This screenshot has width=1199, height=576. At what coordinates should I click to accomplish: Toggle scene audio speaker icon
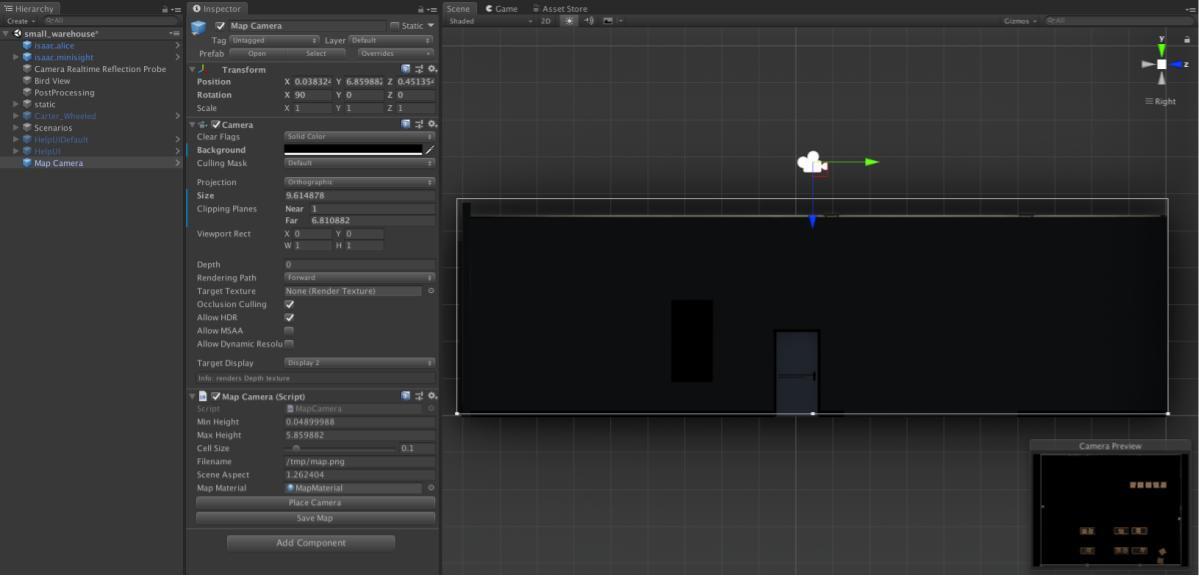click(588, 21)
